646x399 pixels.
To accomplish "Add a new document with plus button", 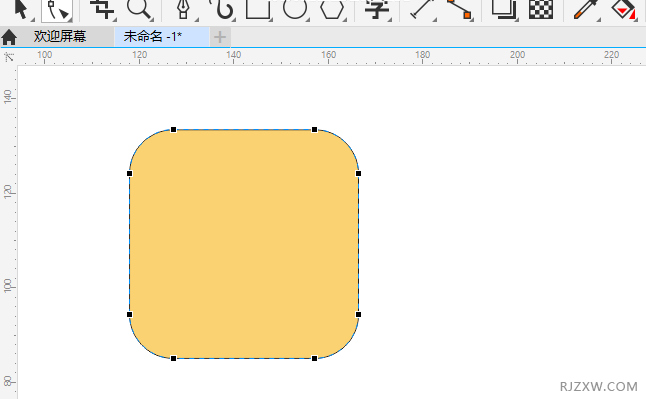I will (220, 37).
